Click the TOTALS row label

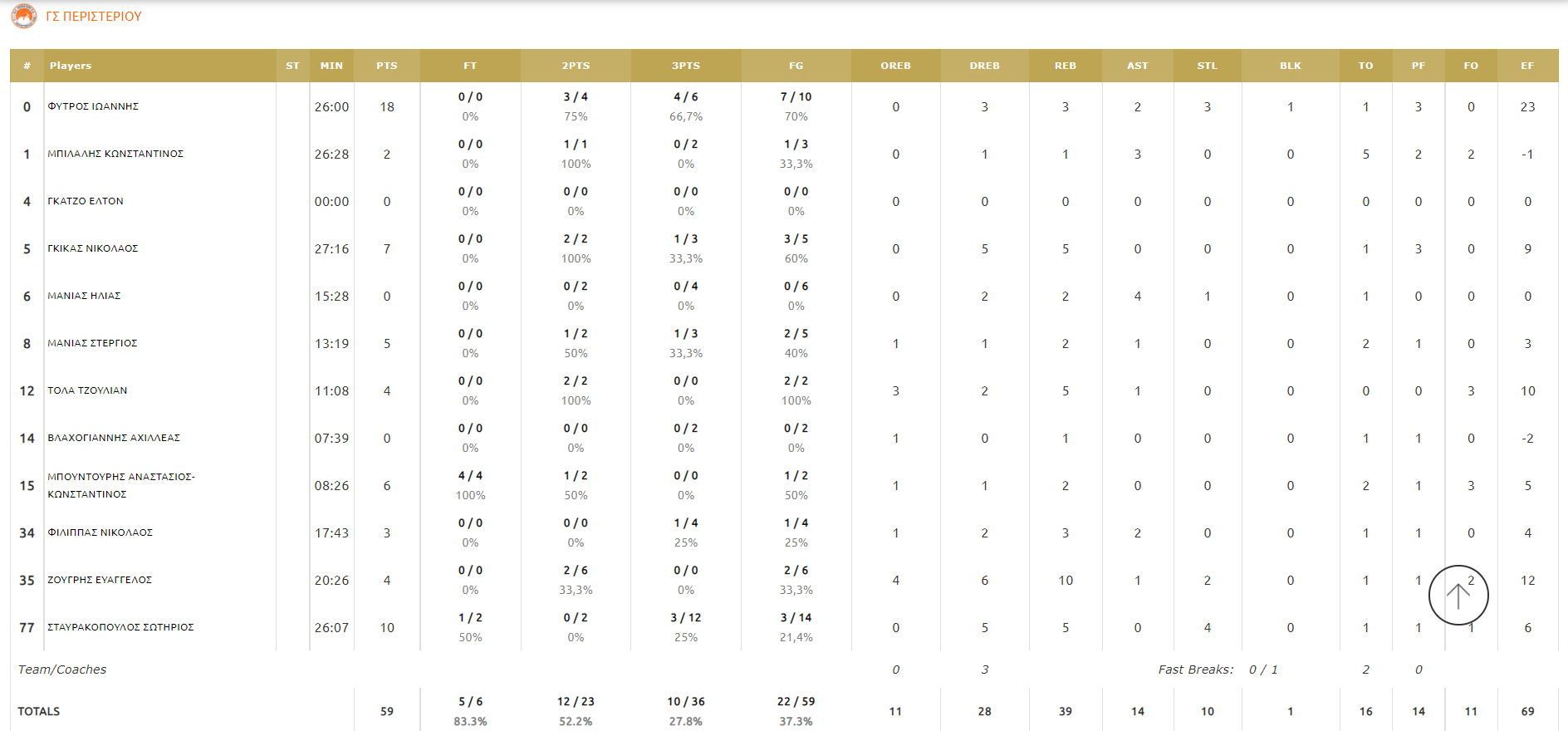pos(39,711)
